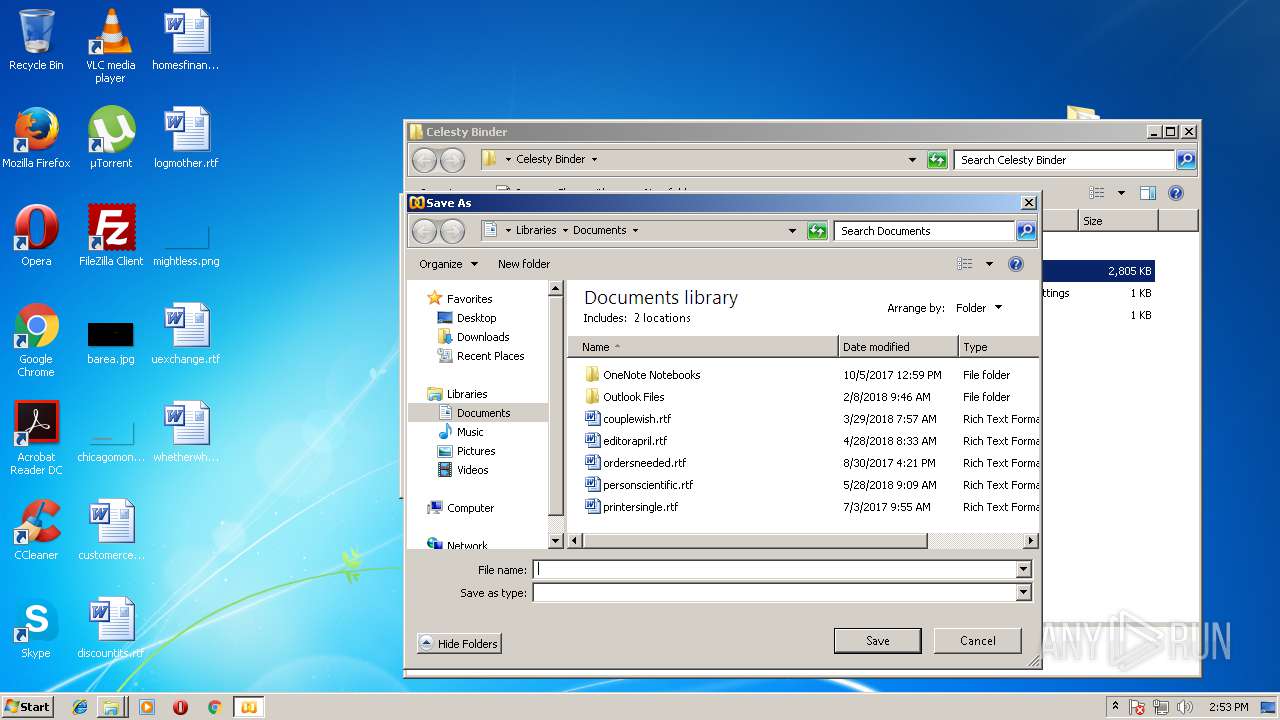1280x720 pixels.
Task: Open the address bar history dropdown in Save As
Action: [x=793, y=231]
